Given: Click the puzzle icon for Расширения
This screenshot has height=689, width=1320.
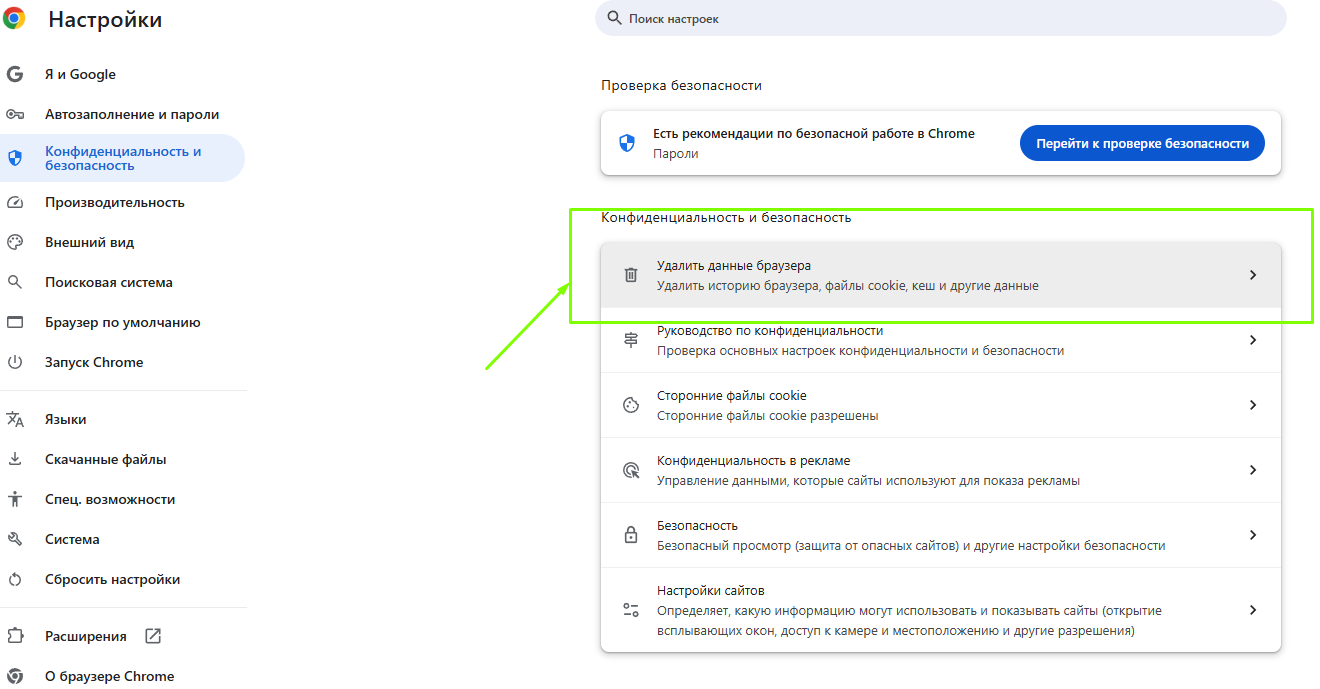Looking at the screenshot, I should coord(14,636).
